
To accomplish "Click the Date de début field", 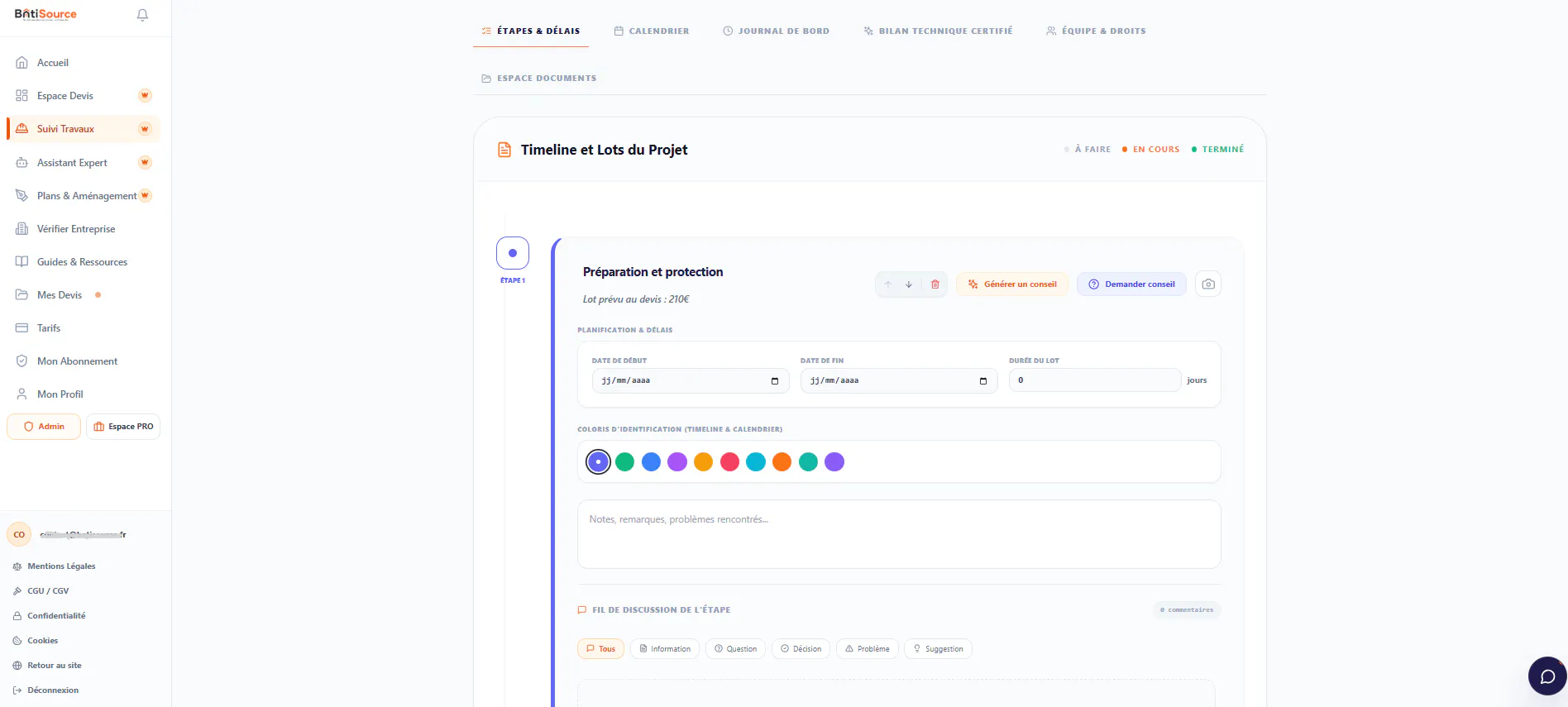I will (x=691, y=380).
